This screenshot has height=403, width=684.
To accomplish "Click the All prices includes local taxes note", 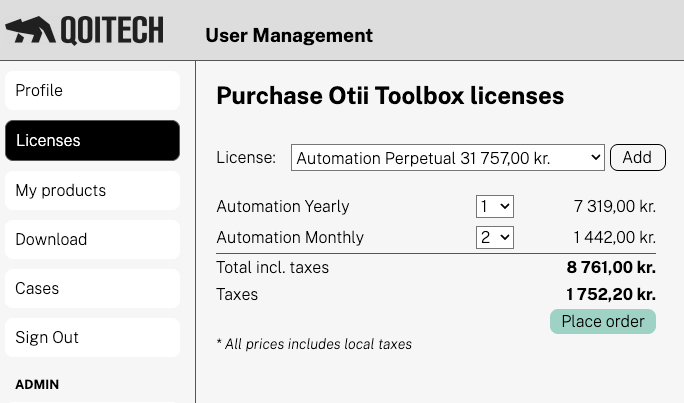I will 314,344.
